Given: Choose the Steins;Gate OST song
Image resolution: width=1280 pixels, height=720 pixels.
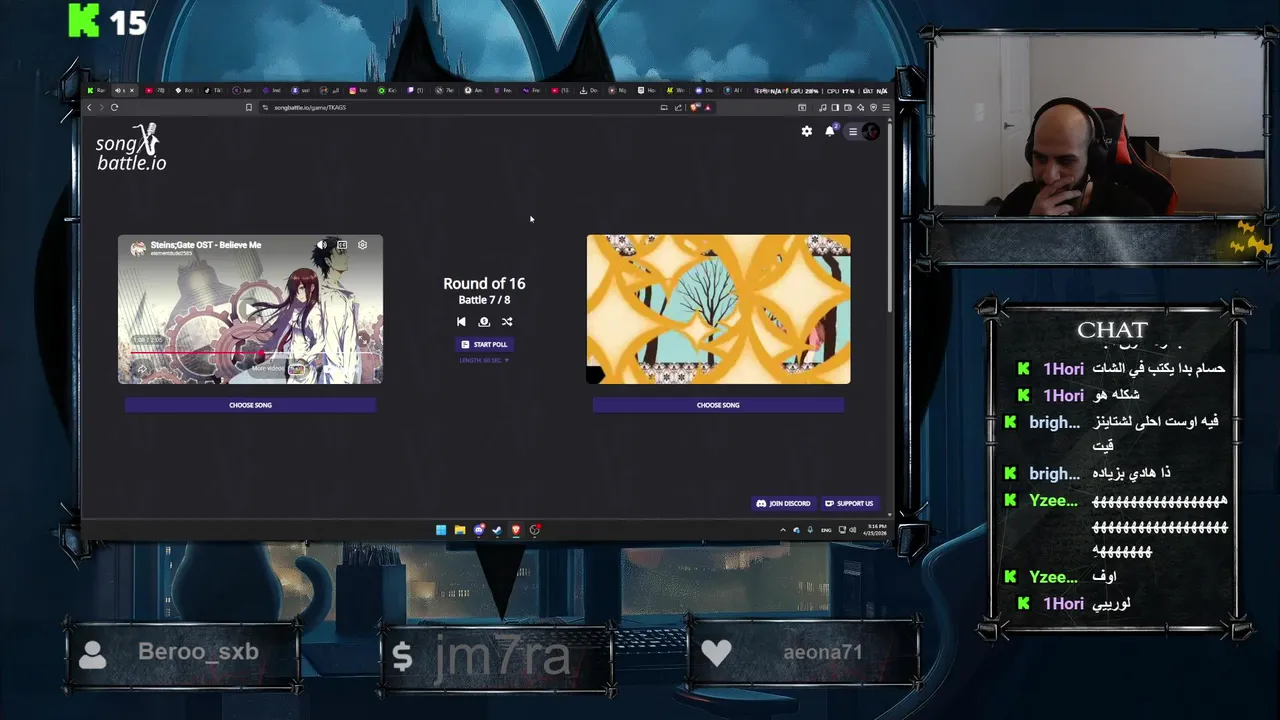Looking at the screenshot, I should pyautogui.click(x=250, y=405).
